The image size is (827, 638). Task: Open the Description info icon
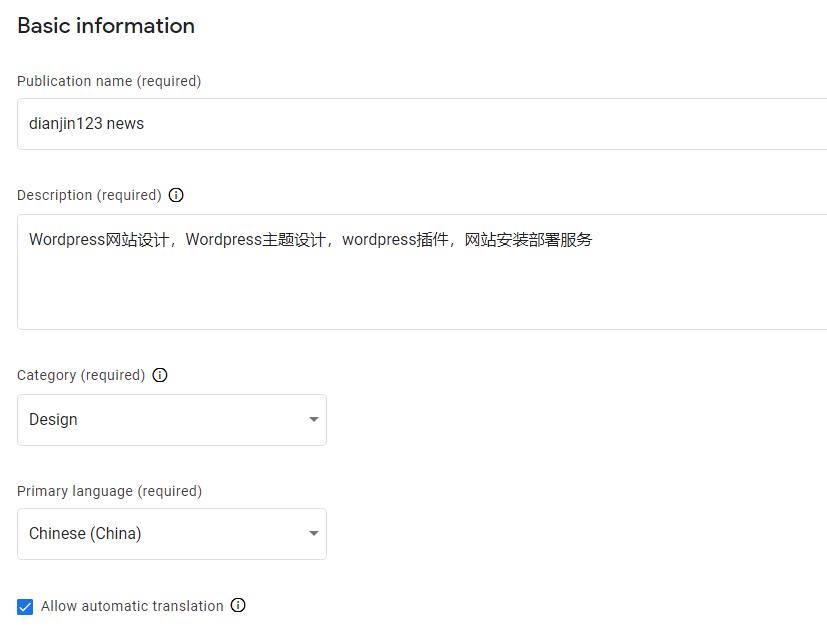(176, 195)
